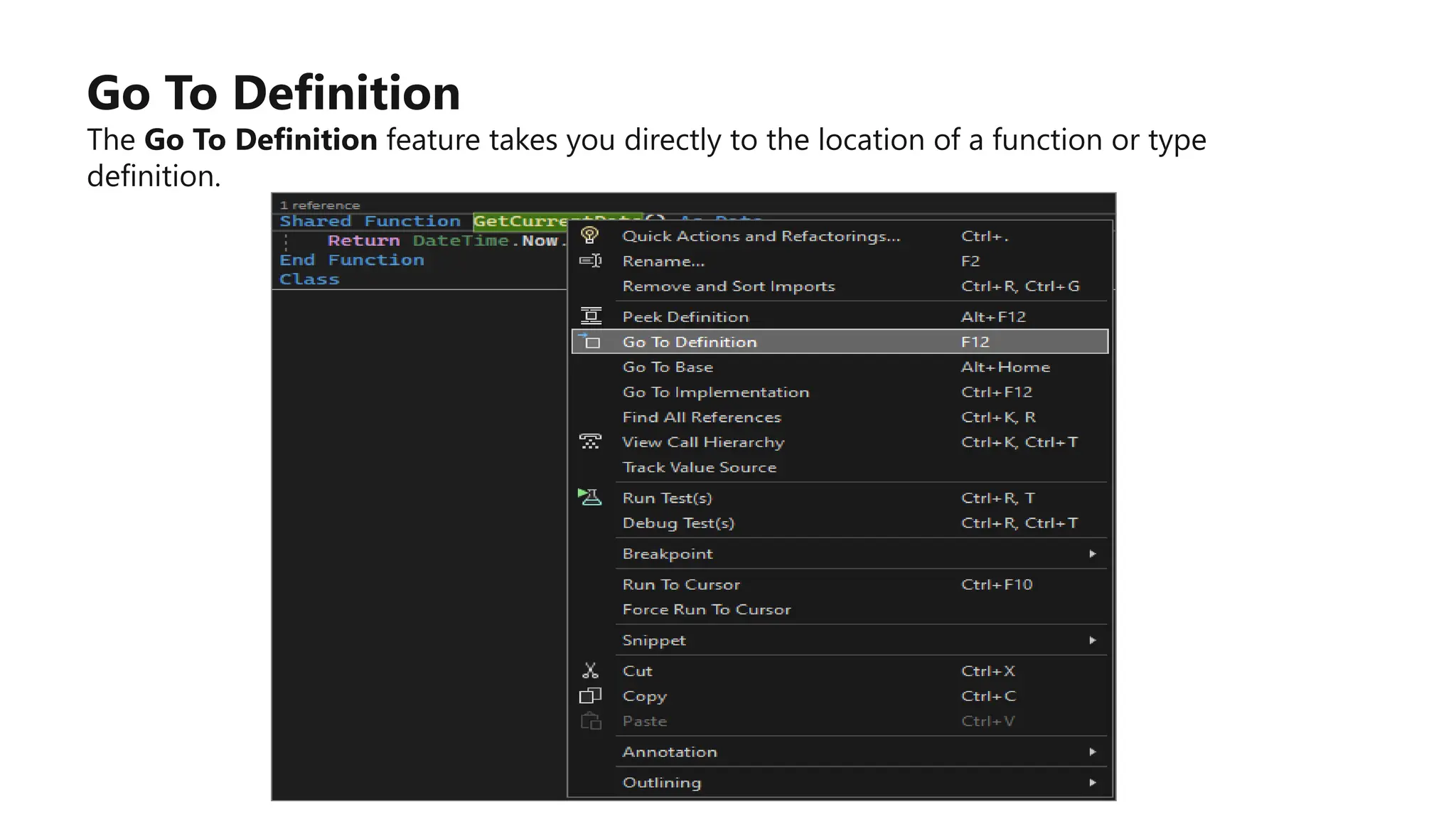Open the Annotation menu entry

tap(840, 751)
